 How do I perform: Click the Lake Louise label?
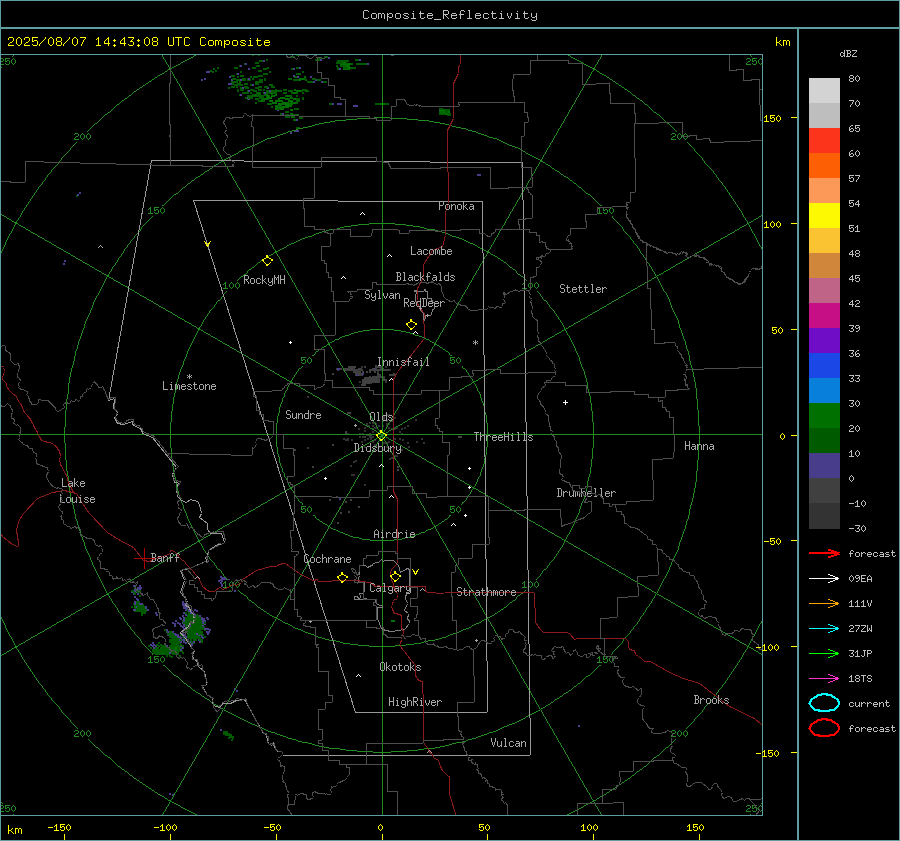click(x=77, y=491)
